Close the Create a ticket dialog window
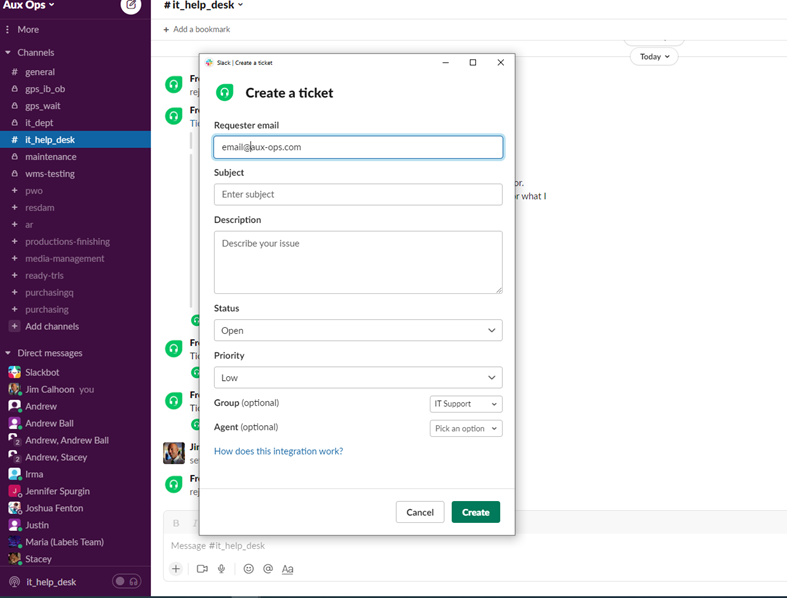This screenshot has width=787, height=598. tap(500, 62)
